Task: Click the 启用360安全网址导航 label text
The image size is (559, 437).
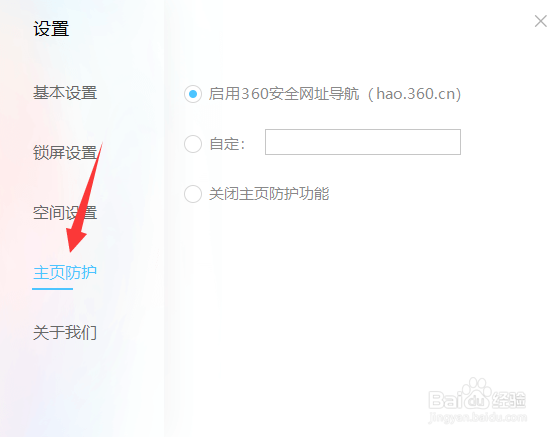Action: pos(284,94)
